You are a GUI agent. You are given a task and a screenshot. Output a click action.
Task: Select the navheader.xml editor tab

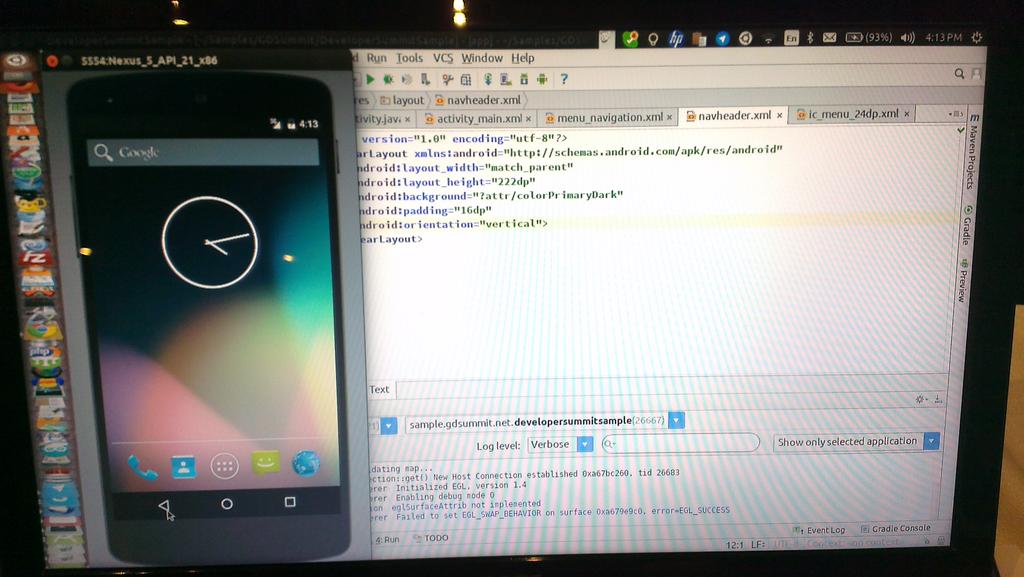(734, 116)
